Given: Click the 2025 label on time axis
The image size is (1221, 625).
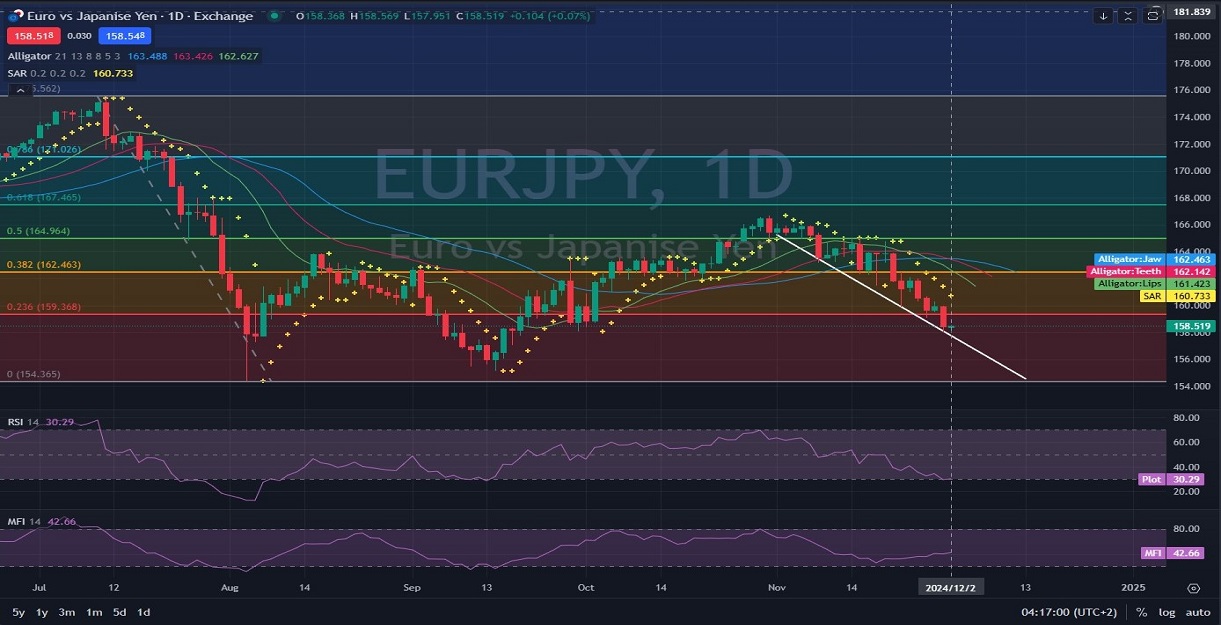Looking at the screenshot, I should pos(1132,588).
